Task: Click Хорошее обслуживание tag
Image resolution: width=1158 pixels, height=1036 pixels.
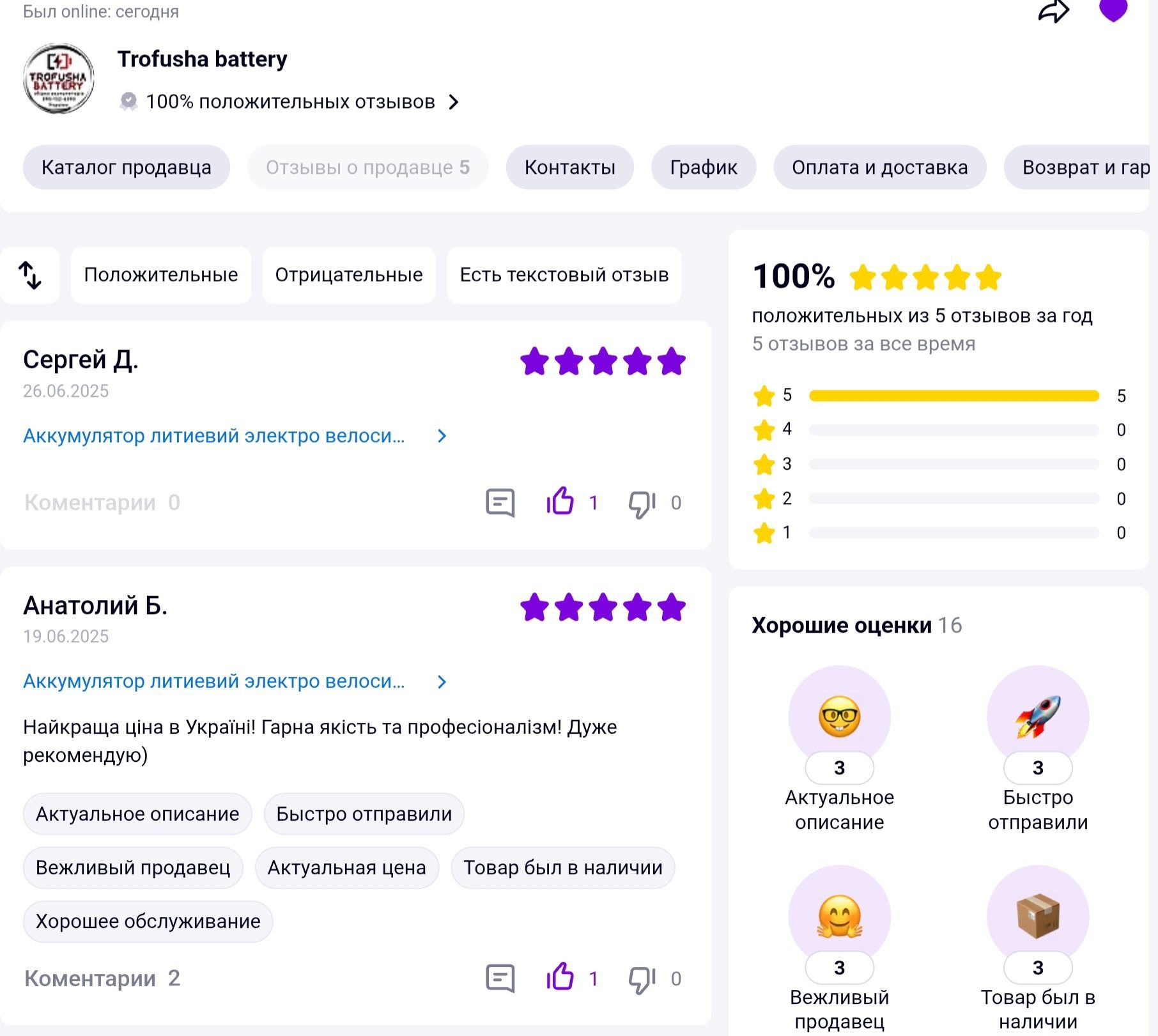Action: pos(148,922)
